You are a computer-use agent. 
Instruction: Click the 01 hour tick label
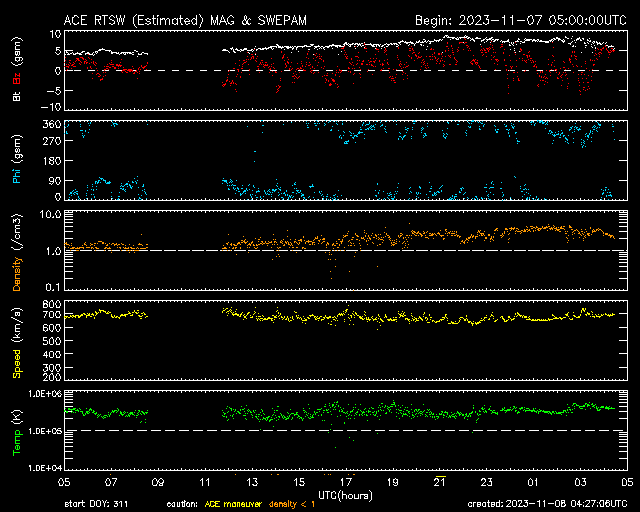tap(533, 481)
